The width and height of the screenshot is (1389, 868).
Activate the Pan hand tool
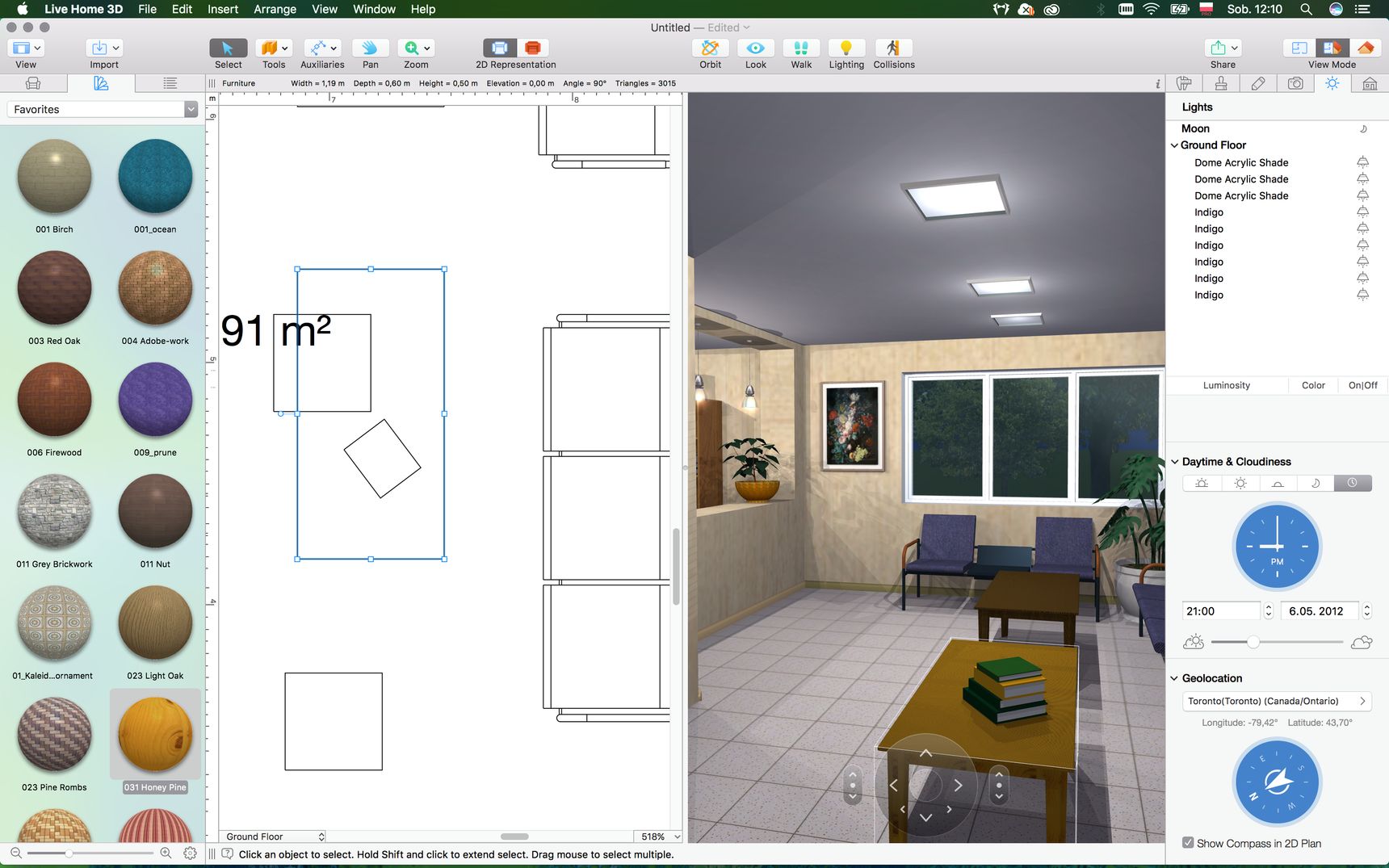pyautogui.click(x=370, y=48)
